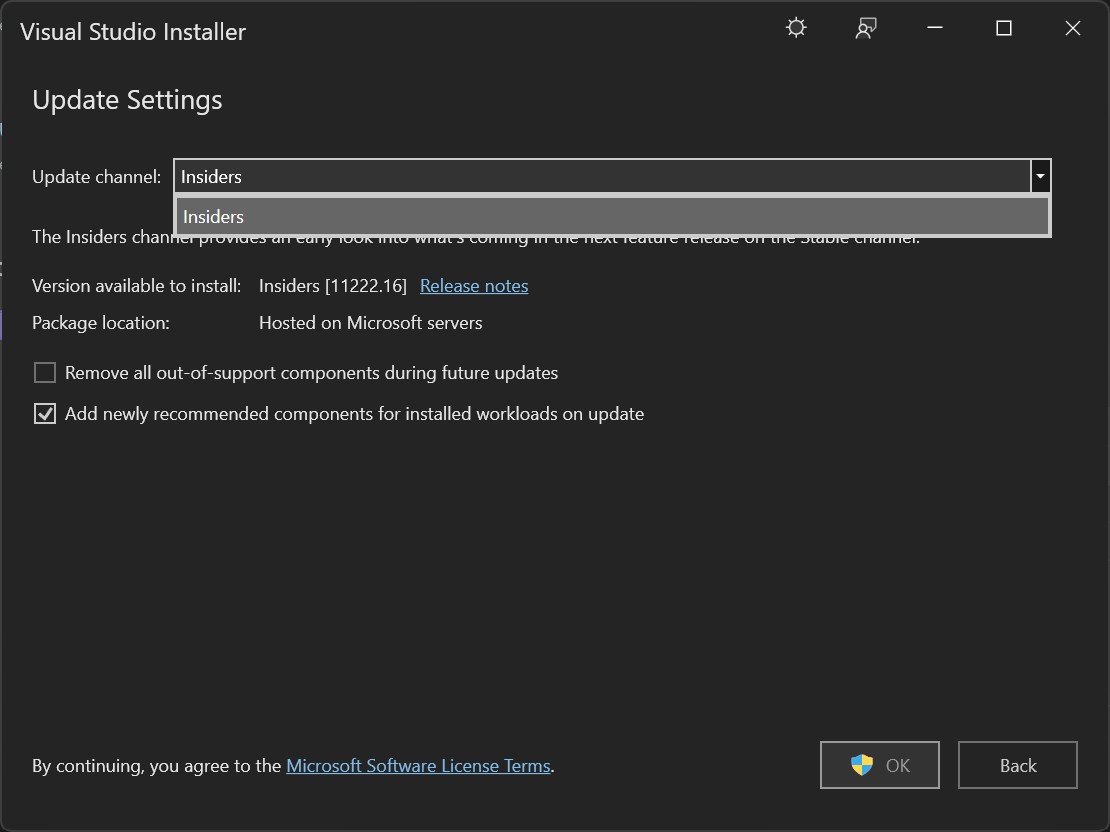This screenshot has height=832, width=1110.
Task: Open the Release notes link
Action: [x=474, y=285]
